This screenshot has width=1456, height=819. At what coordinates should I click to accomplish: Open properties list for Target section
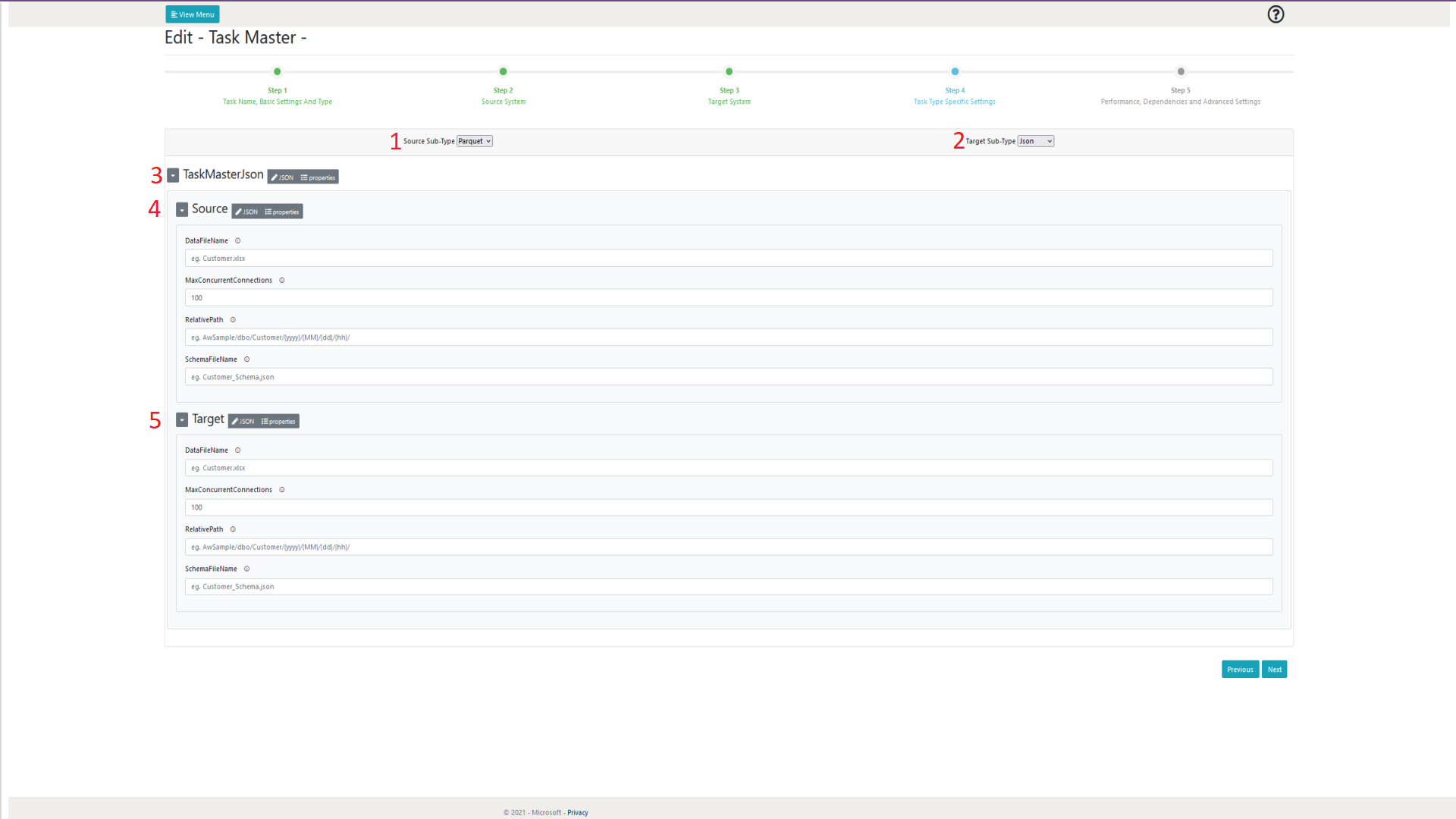click(x=278, y=422)
